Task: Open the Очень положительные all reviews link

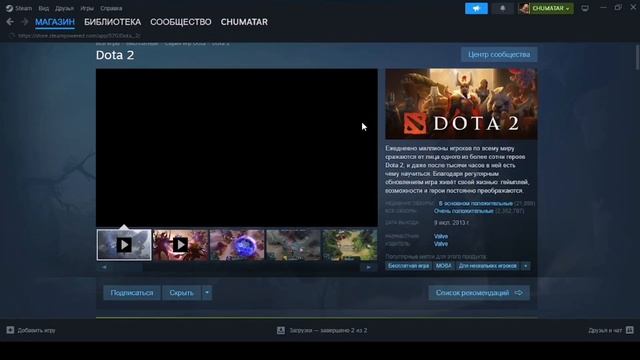Action: point(464,211)
